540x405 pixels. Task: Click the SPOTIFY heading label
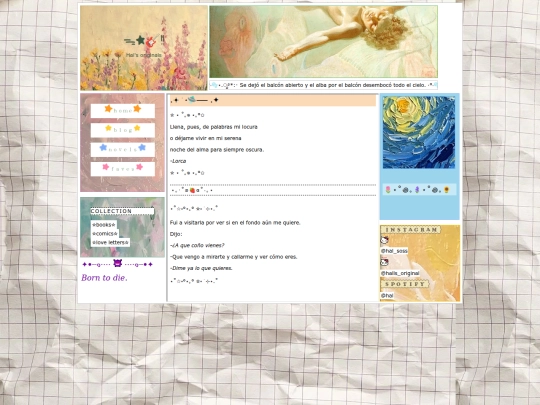(x=405, y=284)
